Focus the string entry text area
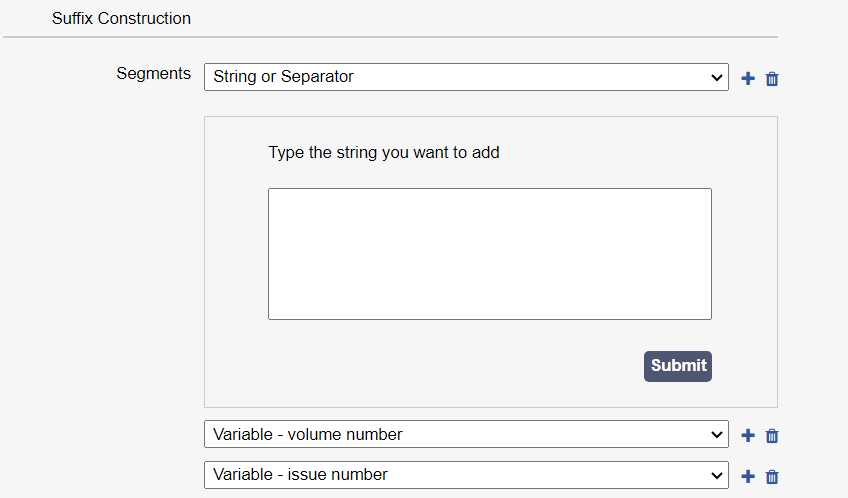Image resolution: width=848 pixels, height=498 pixels. tap(489, 254)
